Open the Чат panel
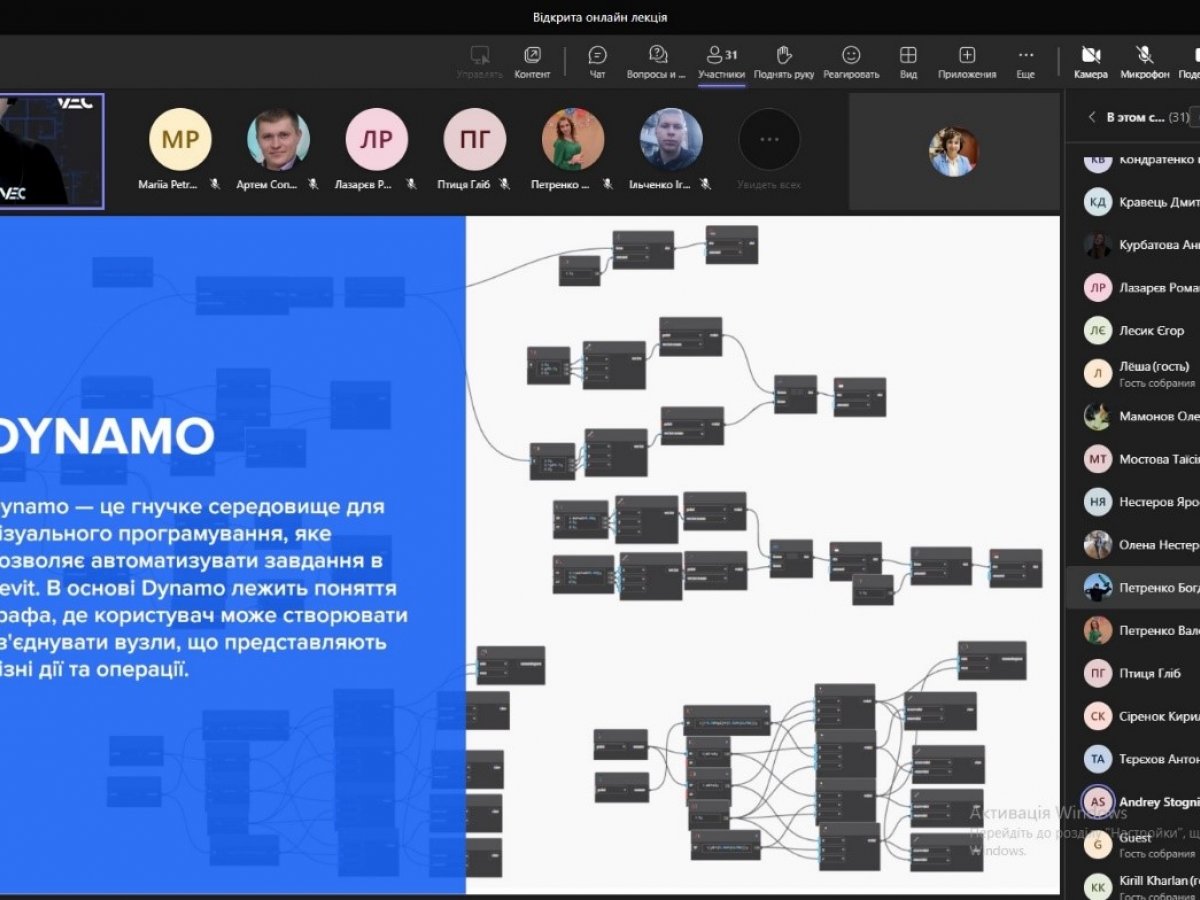Image resolution: width=1200 pixels, height=900 pixels. tap(598, 62)
